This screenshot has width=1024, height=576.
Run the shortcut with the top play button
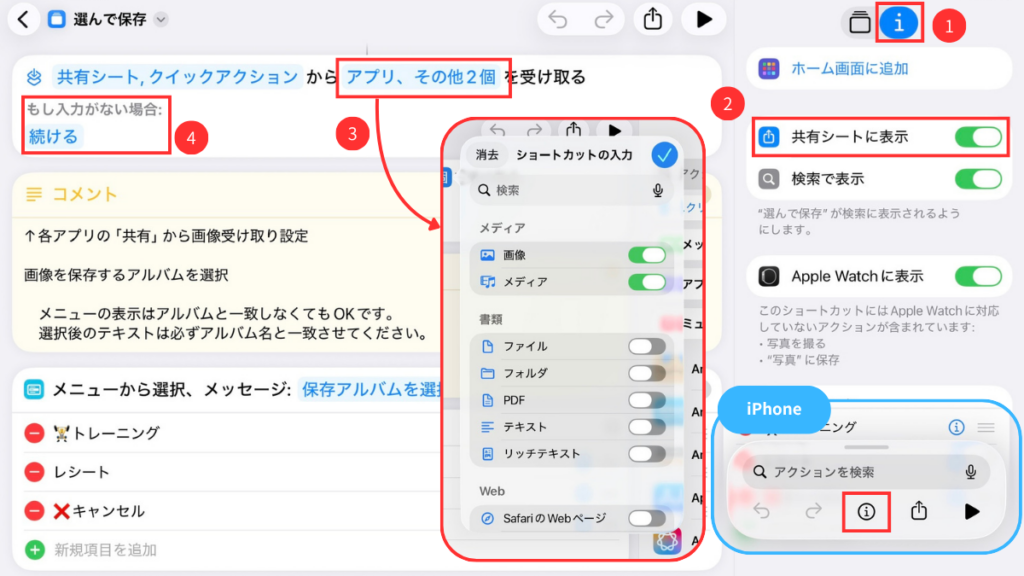[704, 19]
